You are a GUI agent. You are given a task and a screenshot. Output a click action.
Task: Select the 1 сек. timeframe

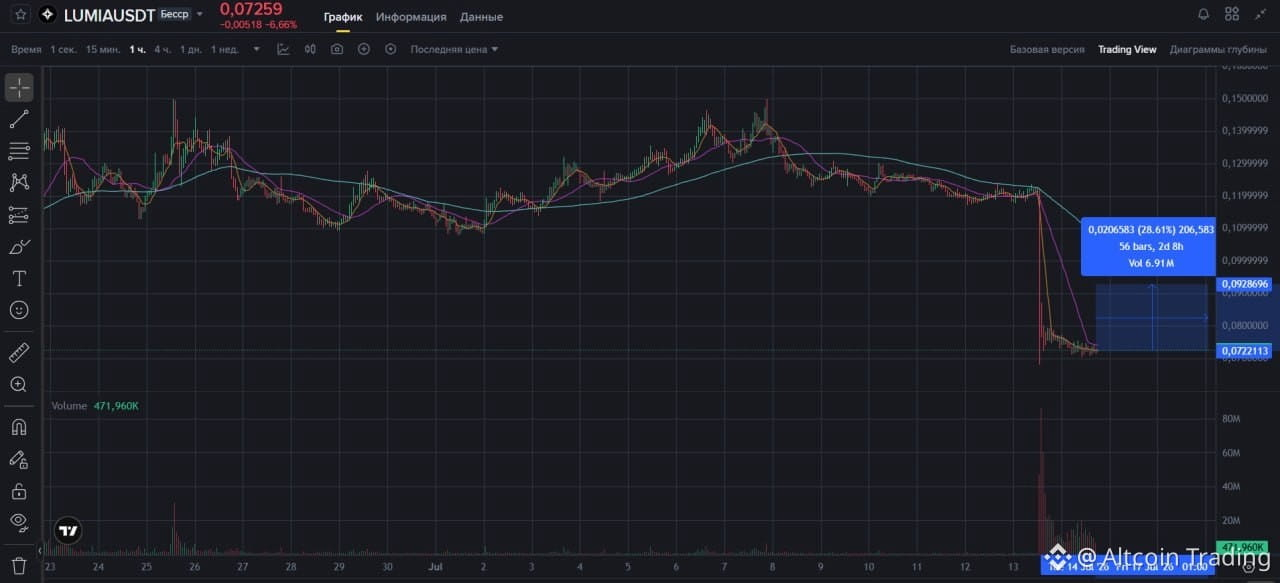(x=64, y=49)
